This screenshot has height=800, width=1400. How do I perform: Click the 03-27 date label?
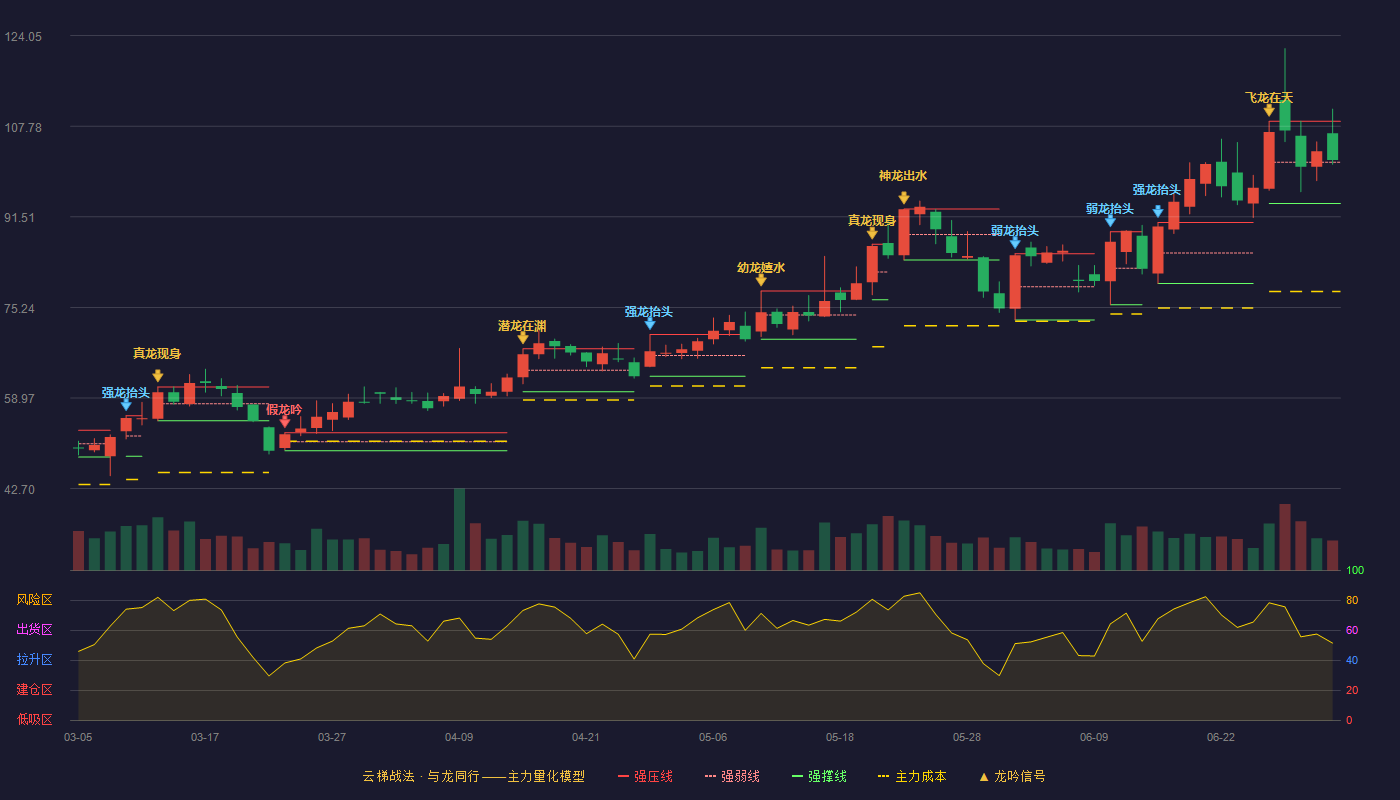pyautogui.click(x=332, y=737)
